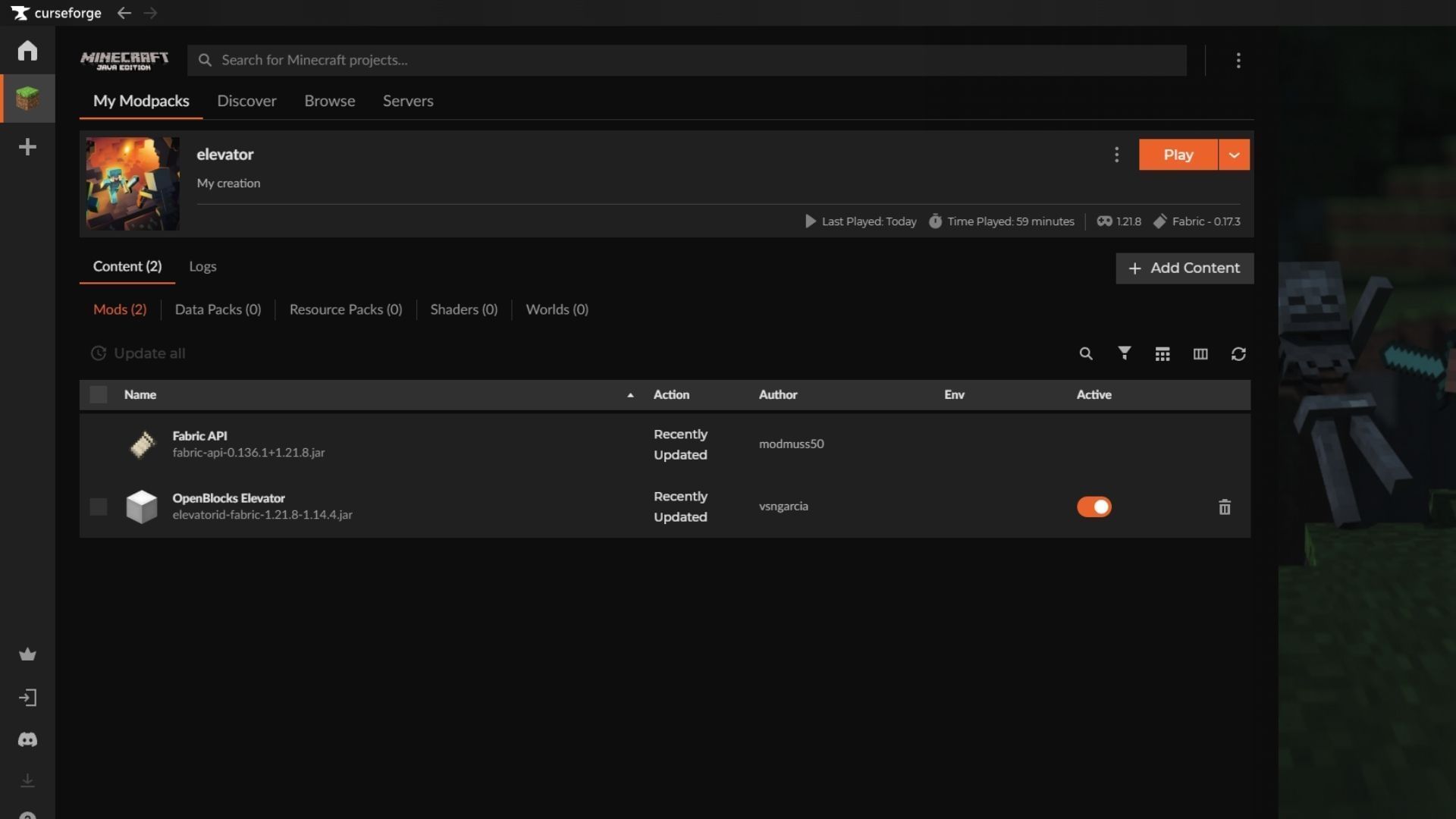Open the Browse tab
The image size is (1456, 819).
pos(329,100)
